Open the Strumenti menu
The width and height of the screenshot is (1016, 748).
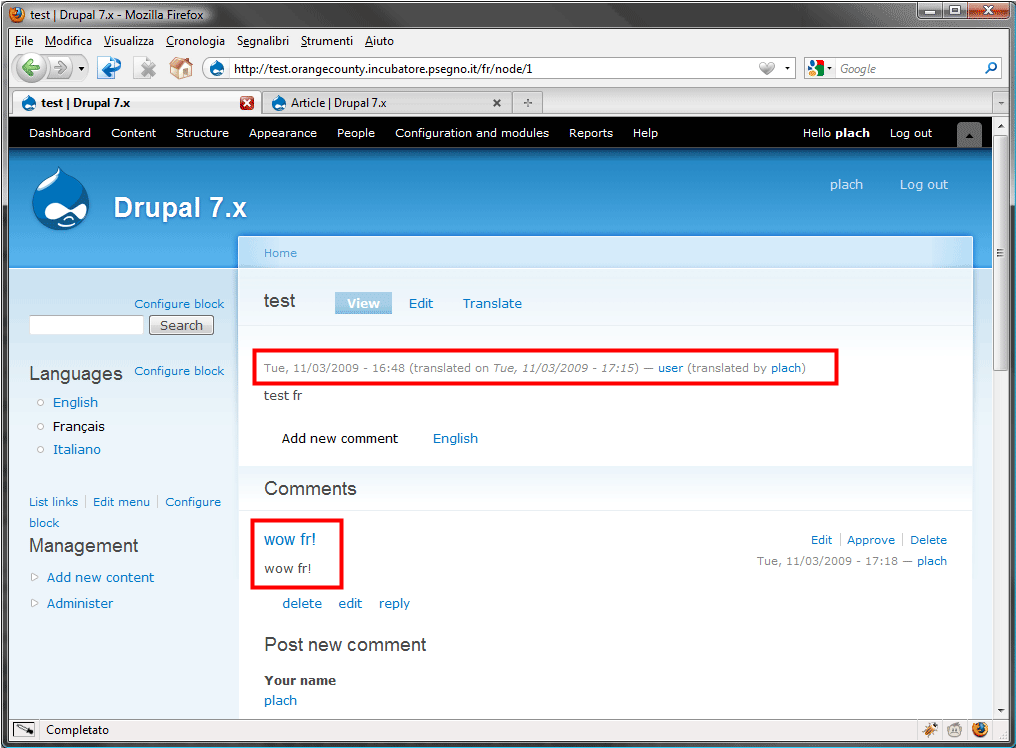tap(327, 41)
